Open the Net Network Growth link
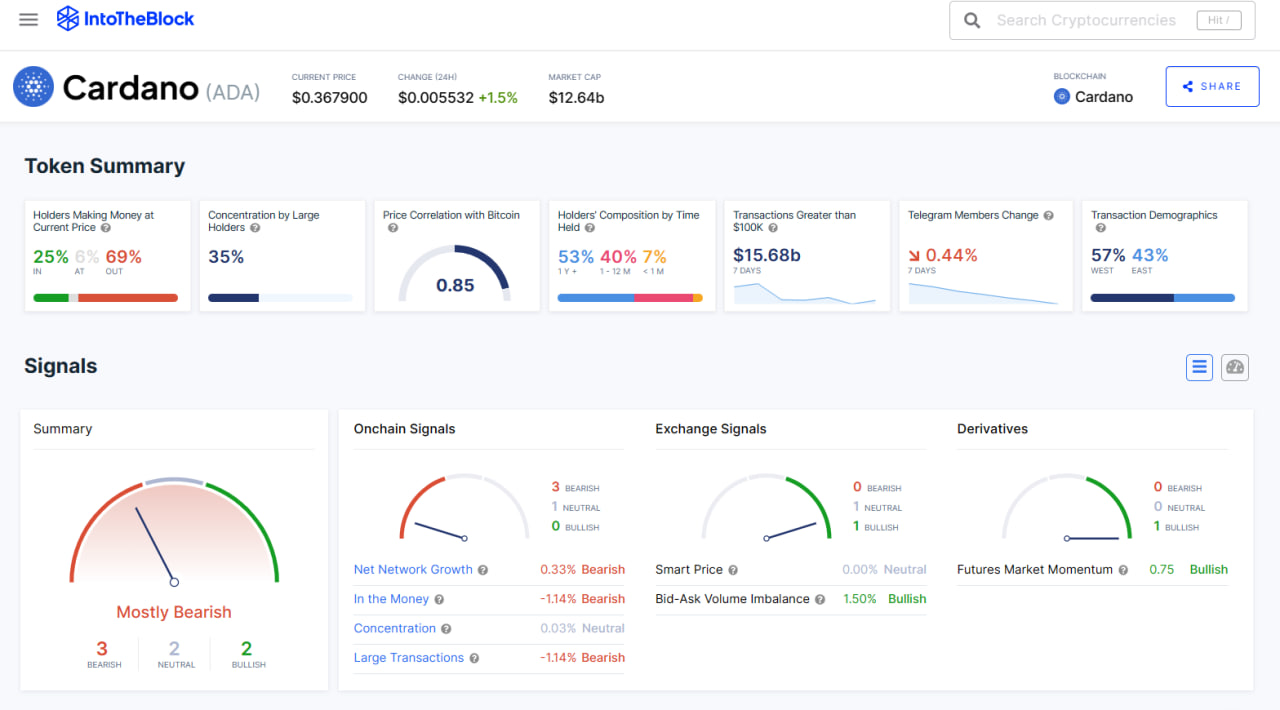Image resolution: width=1280 pixels, height=710 pixels. 413,569
